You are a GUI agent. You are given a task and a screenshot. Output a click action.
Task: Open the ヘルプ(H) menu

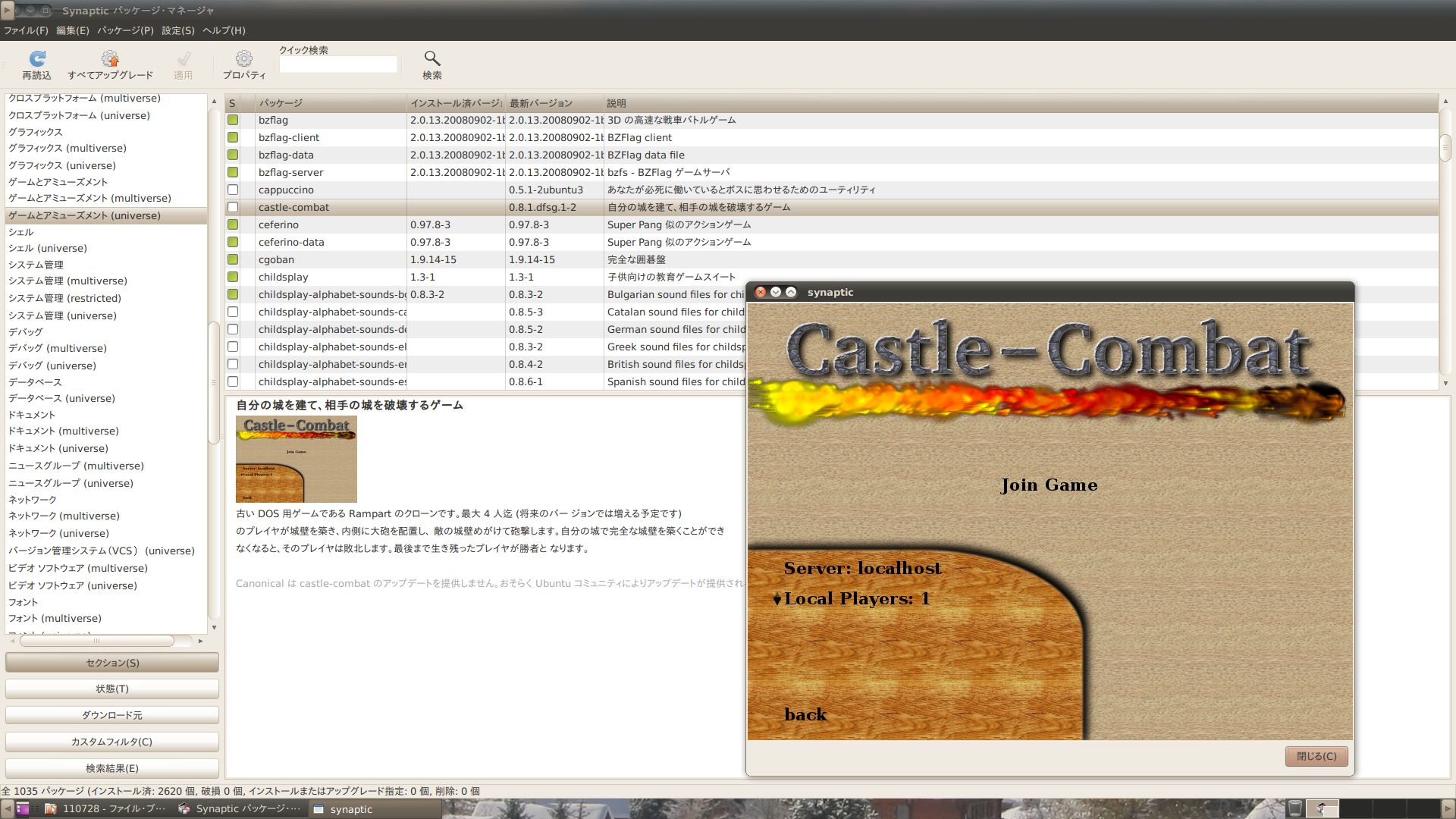tap(224, 30)
